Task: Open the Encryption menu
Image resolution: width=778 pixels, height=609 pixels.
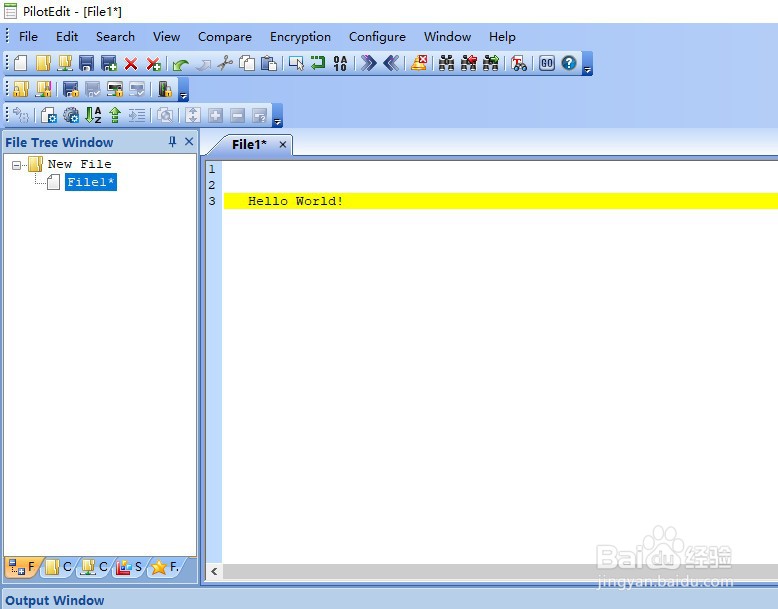Action: tap(300, 37)
